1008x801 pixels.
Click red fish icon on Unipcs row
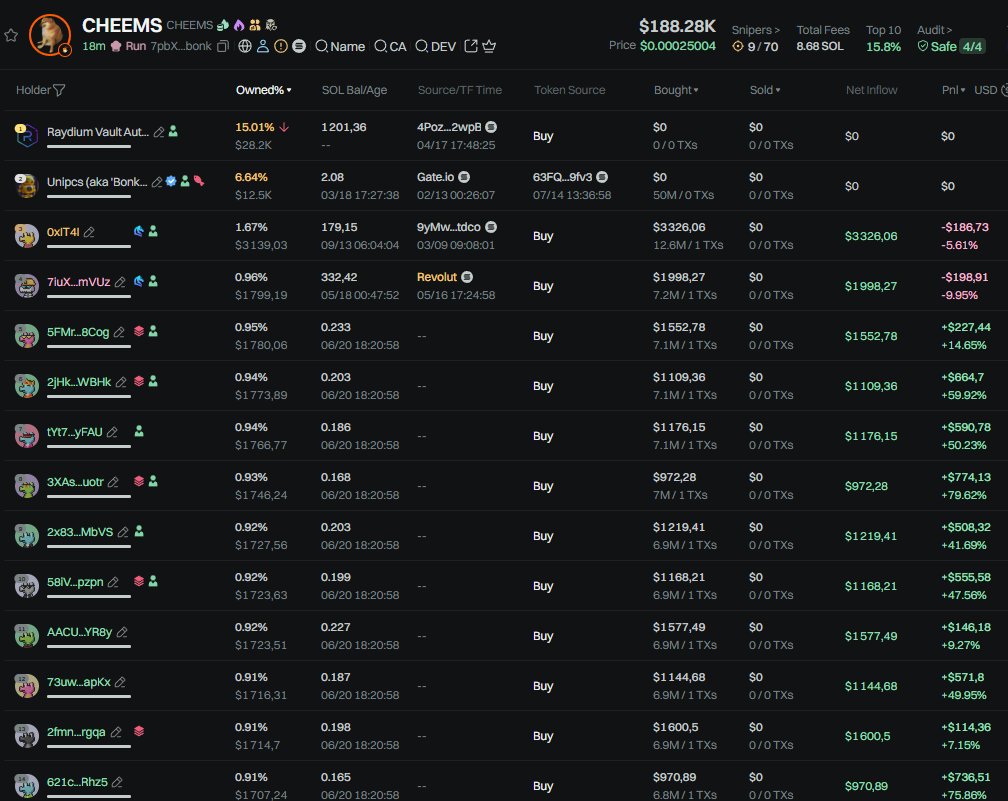pyautogui.click(x=199, y=181)
